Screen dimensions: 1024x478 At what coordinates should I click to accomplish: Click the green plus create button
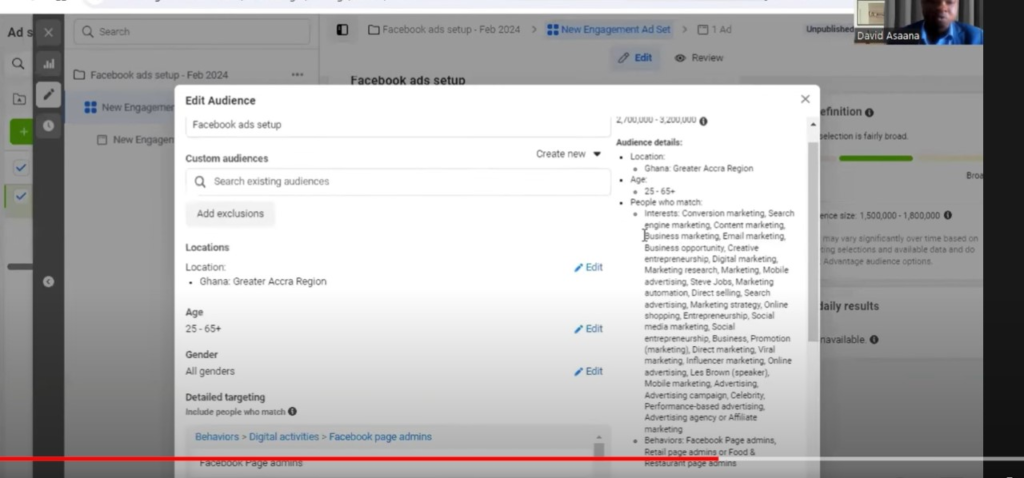point(23,131)
